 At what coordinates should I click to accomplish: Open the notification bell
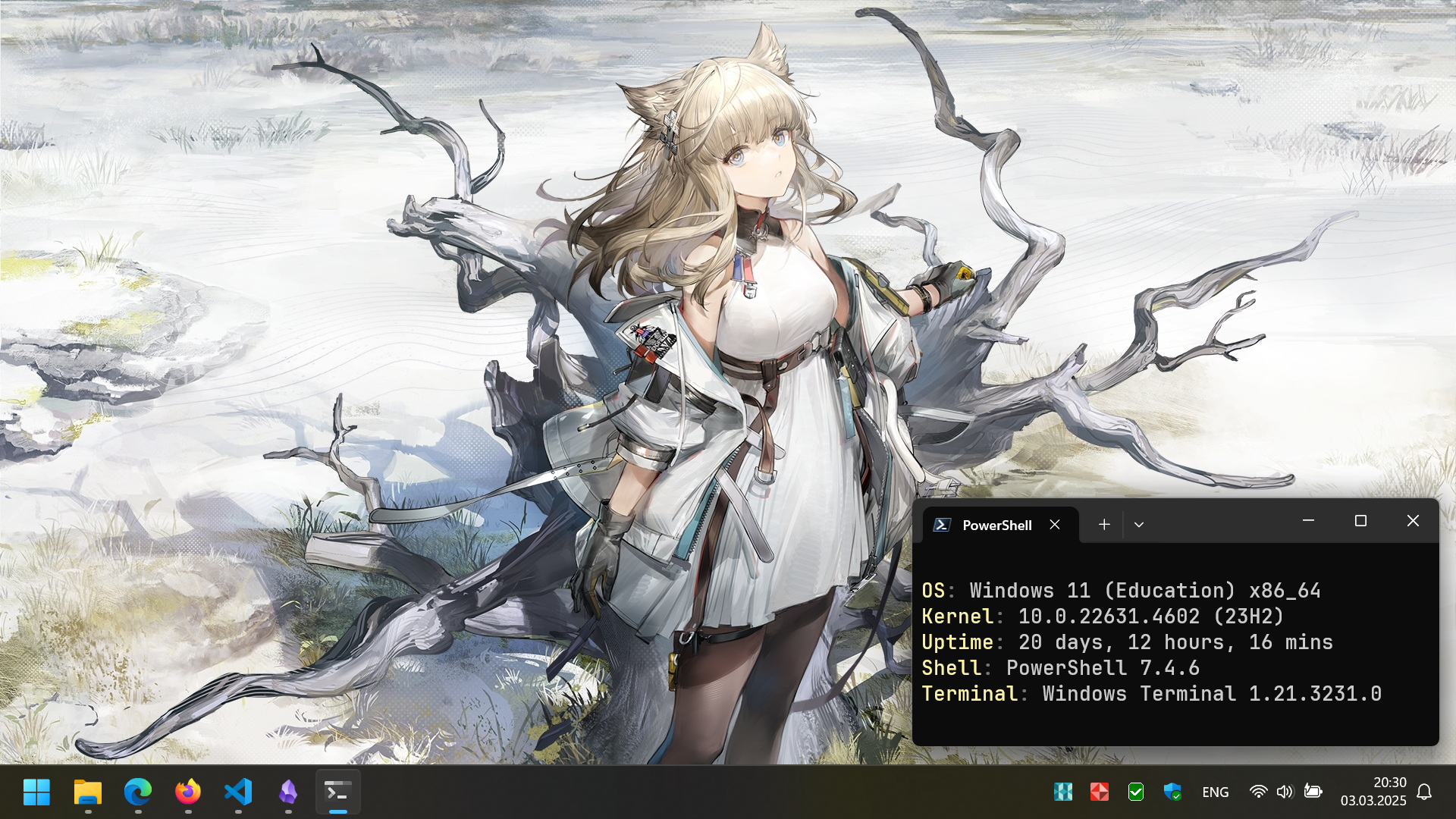1424,792
